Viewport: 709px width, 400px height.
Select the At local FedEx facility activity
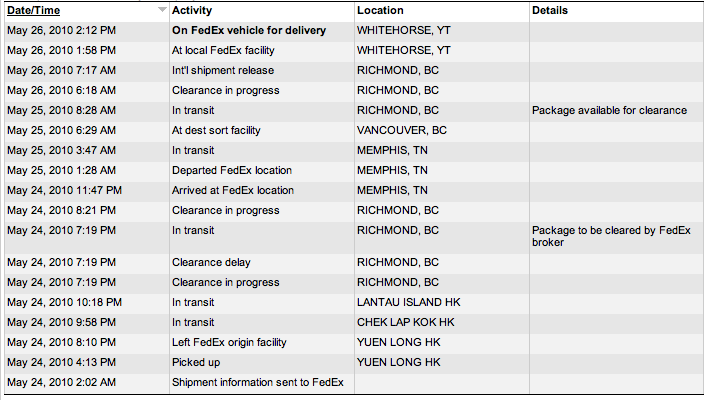223,50
